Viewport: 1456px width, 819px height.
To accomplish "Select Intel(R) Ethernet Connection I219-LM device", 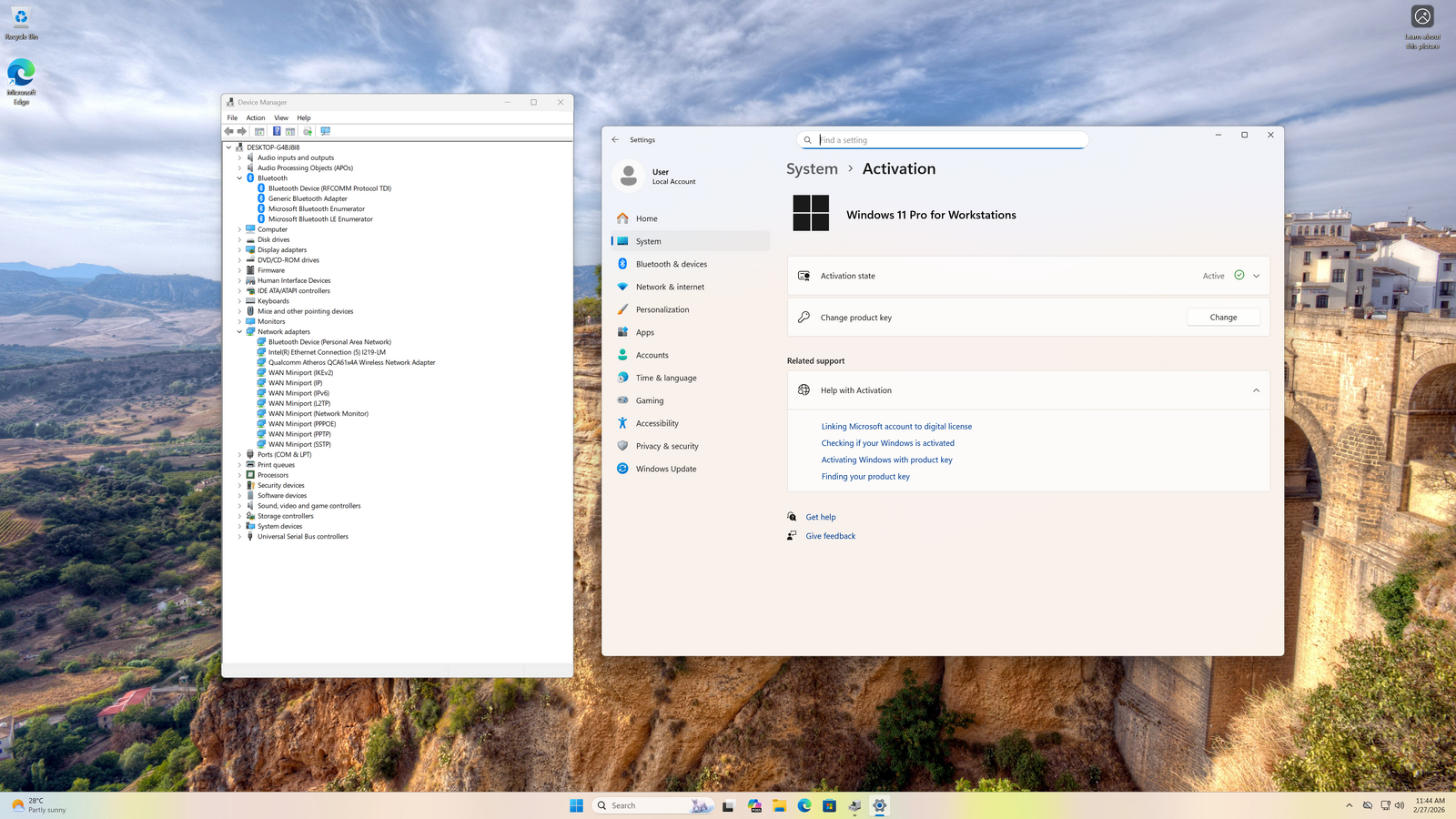I will 327,352.
